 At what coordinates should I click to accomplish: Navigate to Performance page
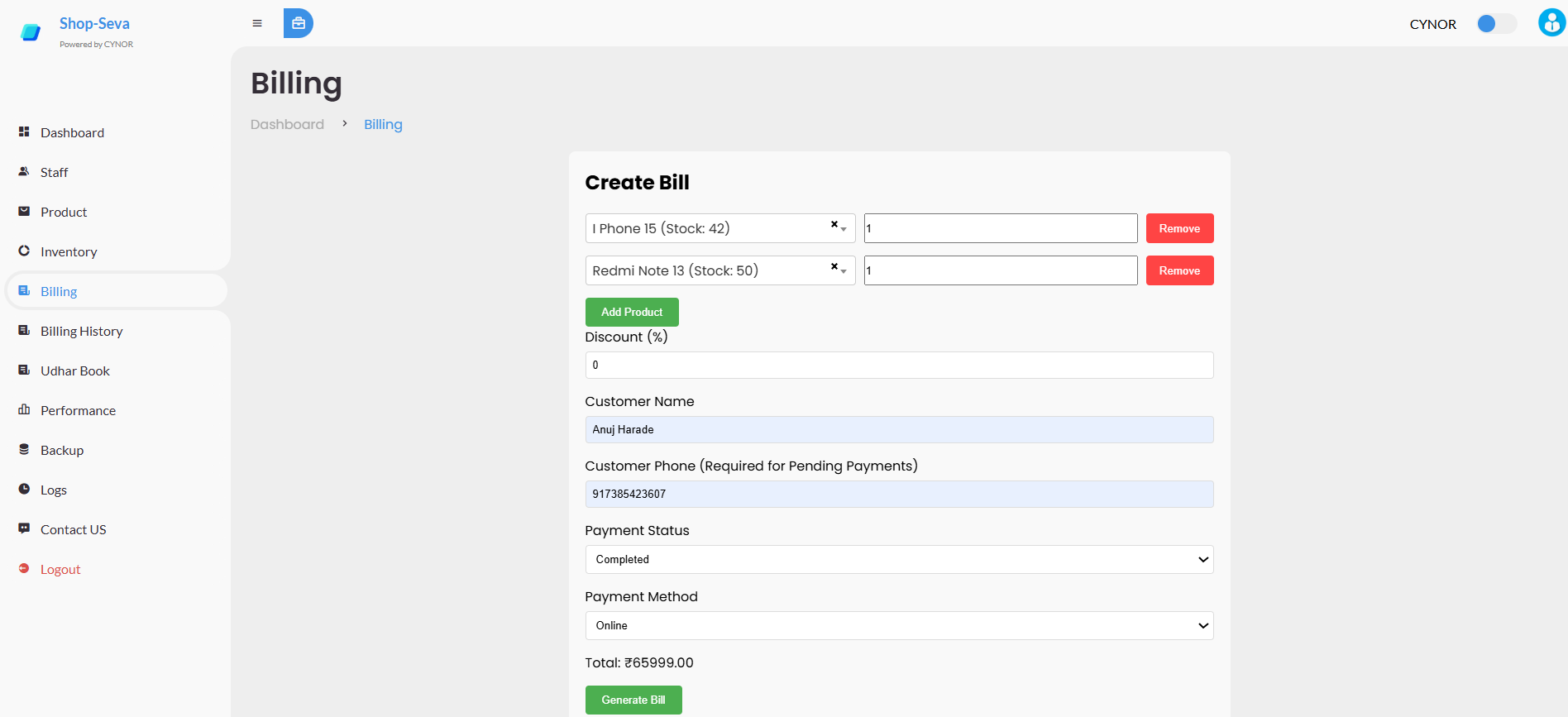78,411
